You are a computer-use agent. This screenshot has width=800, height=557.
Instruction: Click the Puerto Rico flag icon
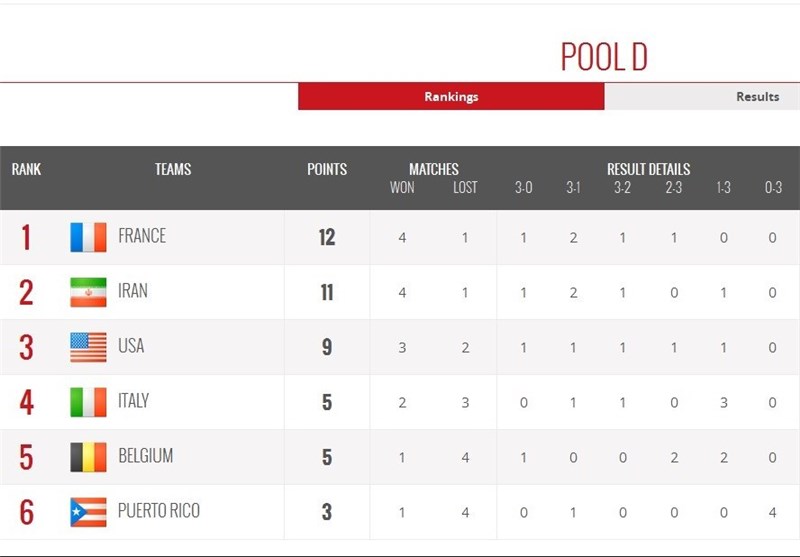(88, 512)
